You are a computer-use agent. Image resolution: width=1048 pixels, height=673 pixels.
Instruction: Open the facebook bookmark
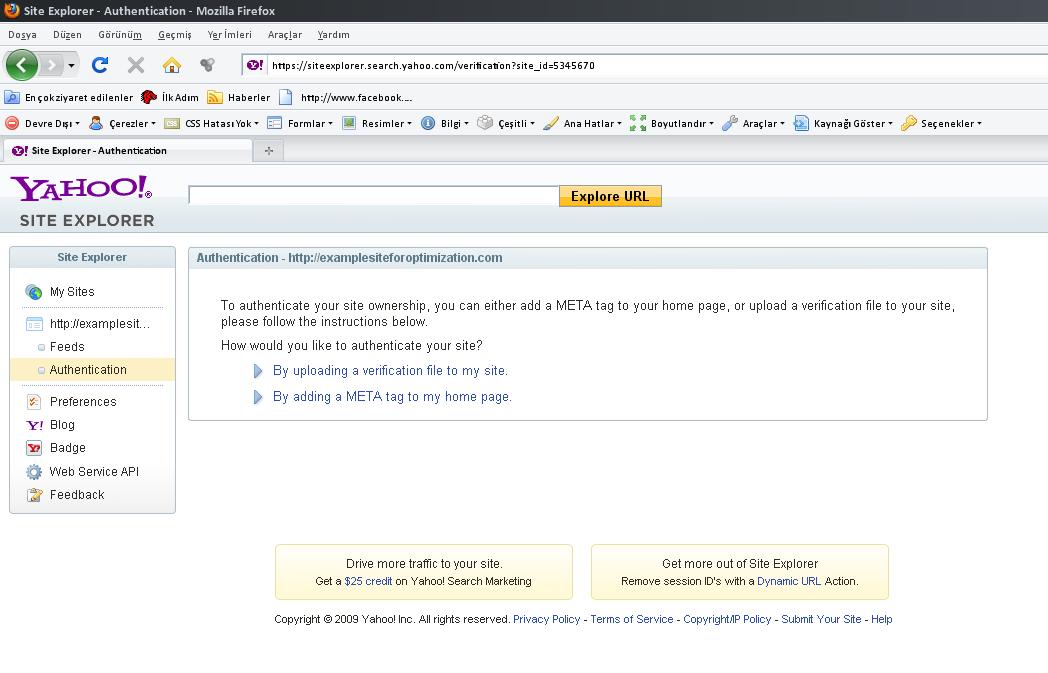coord(346,98)
